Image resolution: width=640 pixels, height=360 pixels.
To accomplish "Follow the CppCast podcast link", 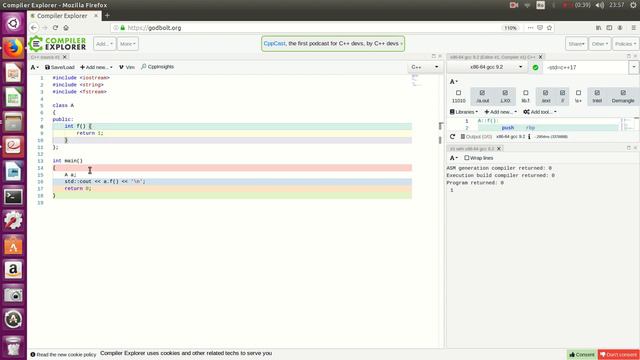I will point(274,43).
